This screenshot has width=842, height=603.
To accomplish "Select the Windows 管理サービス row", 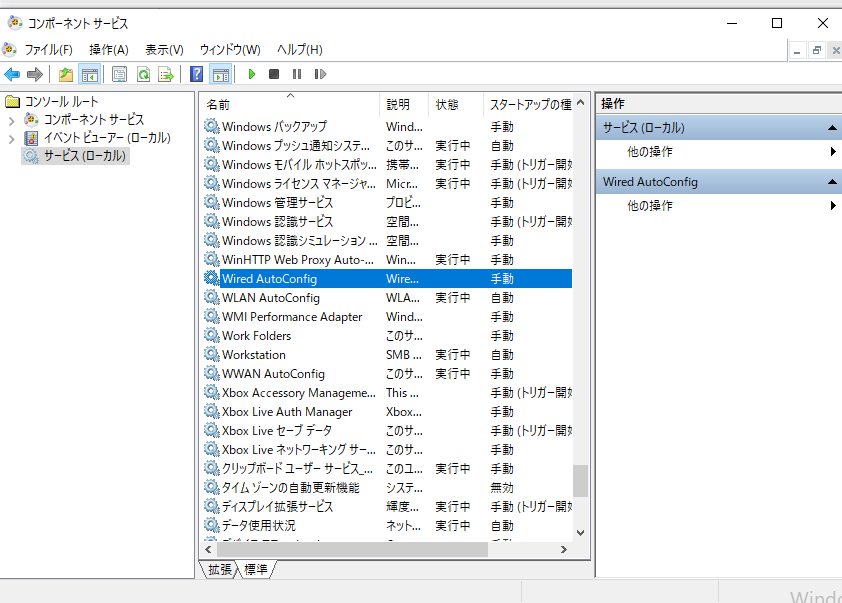I will pos(387,203).
